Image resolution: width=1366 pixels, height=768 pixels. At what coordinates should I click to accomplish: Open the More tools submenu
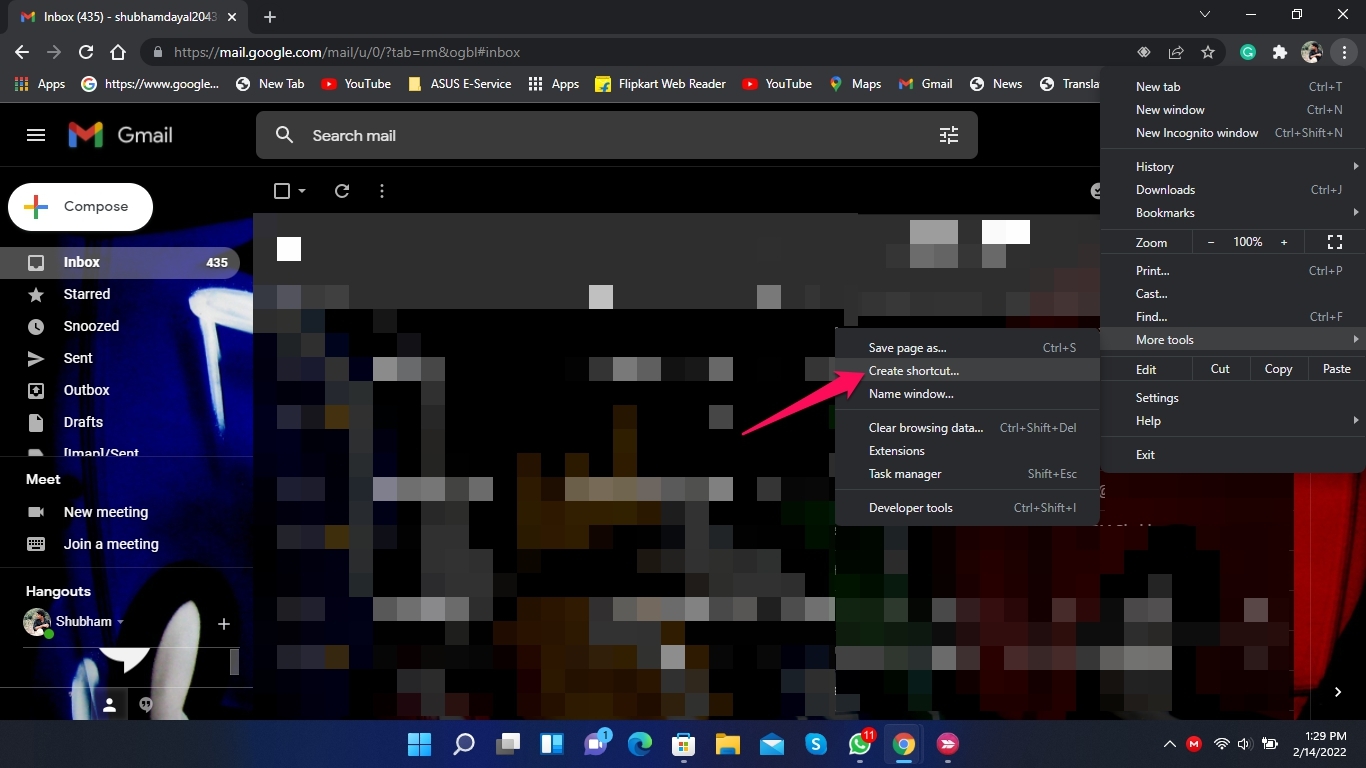tap(1232, 339)
